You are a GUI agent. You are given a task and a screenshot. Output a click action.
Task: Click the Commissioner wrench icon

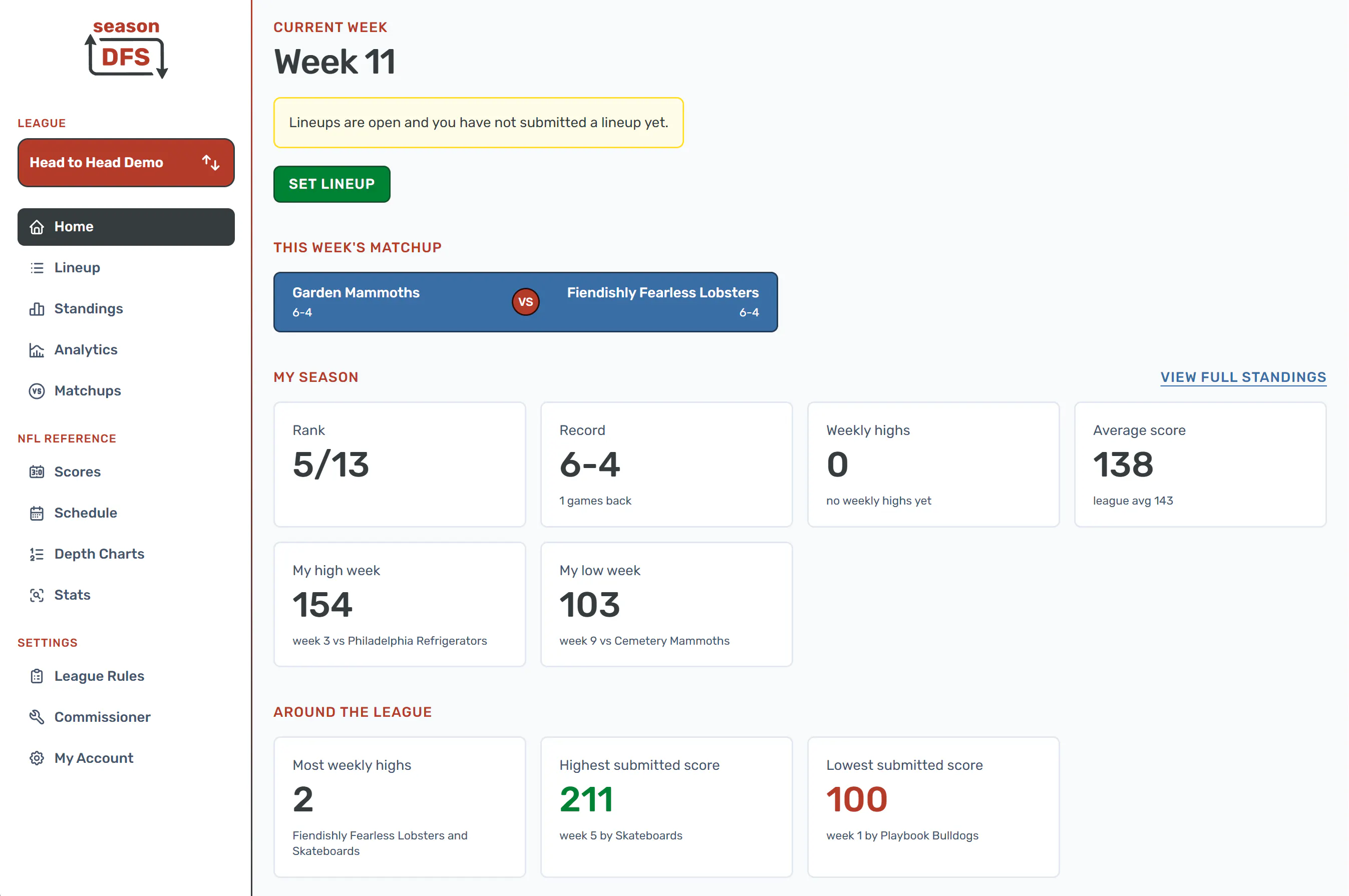(37, 717)
